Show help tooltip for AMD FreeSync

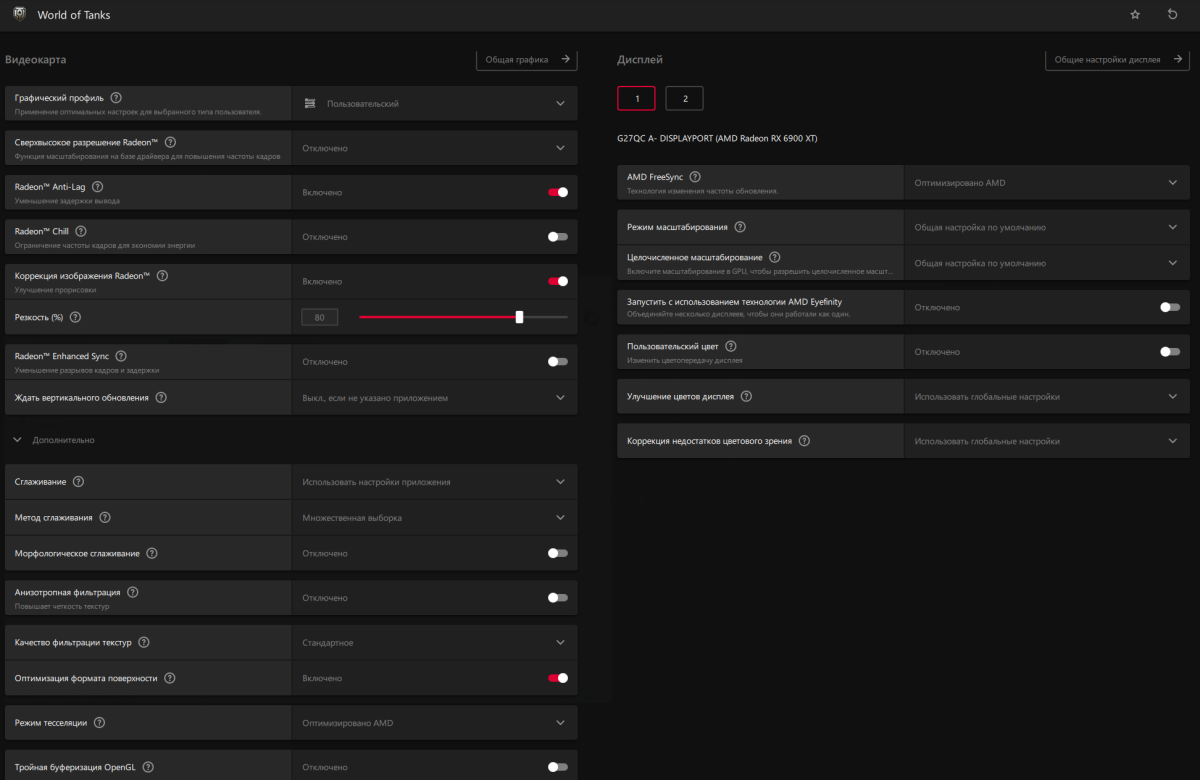[695, 177]
